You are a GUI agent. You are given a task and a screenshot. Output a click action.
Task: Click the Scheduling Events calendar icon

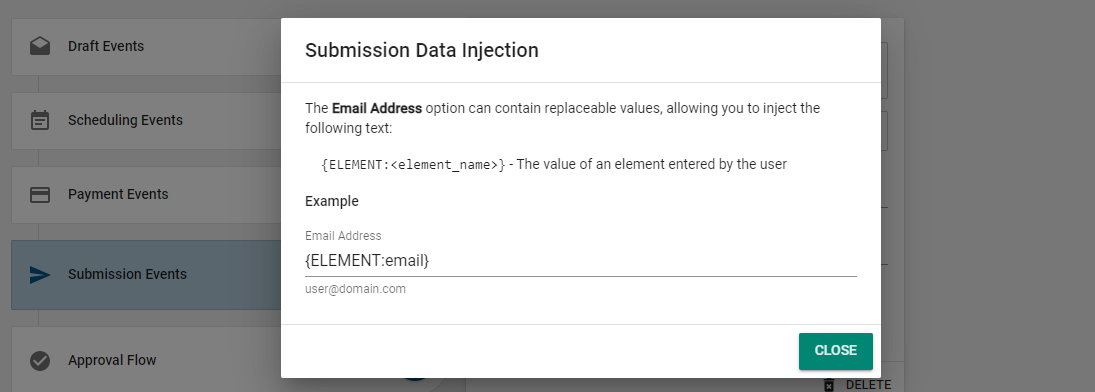(40, 120)
